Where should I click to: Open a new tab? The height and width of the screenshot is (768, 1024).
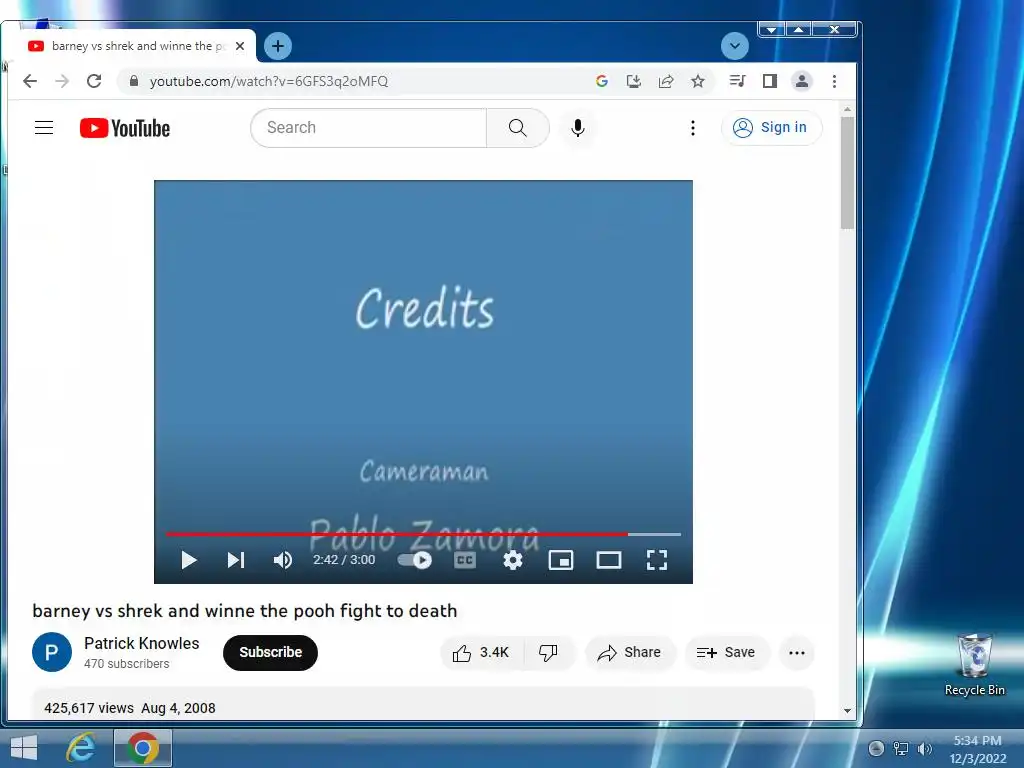pos(278,46)
